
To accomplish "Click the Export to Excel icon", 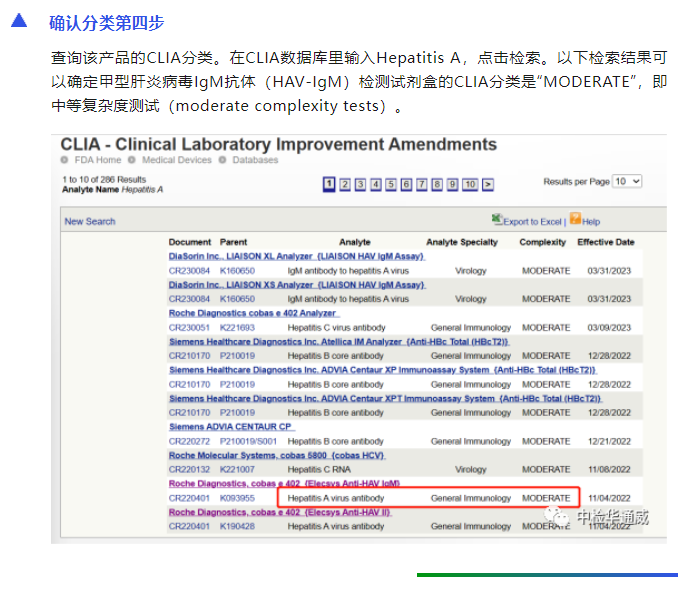I will click(x=498, y=220).
